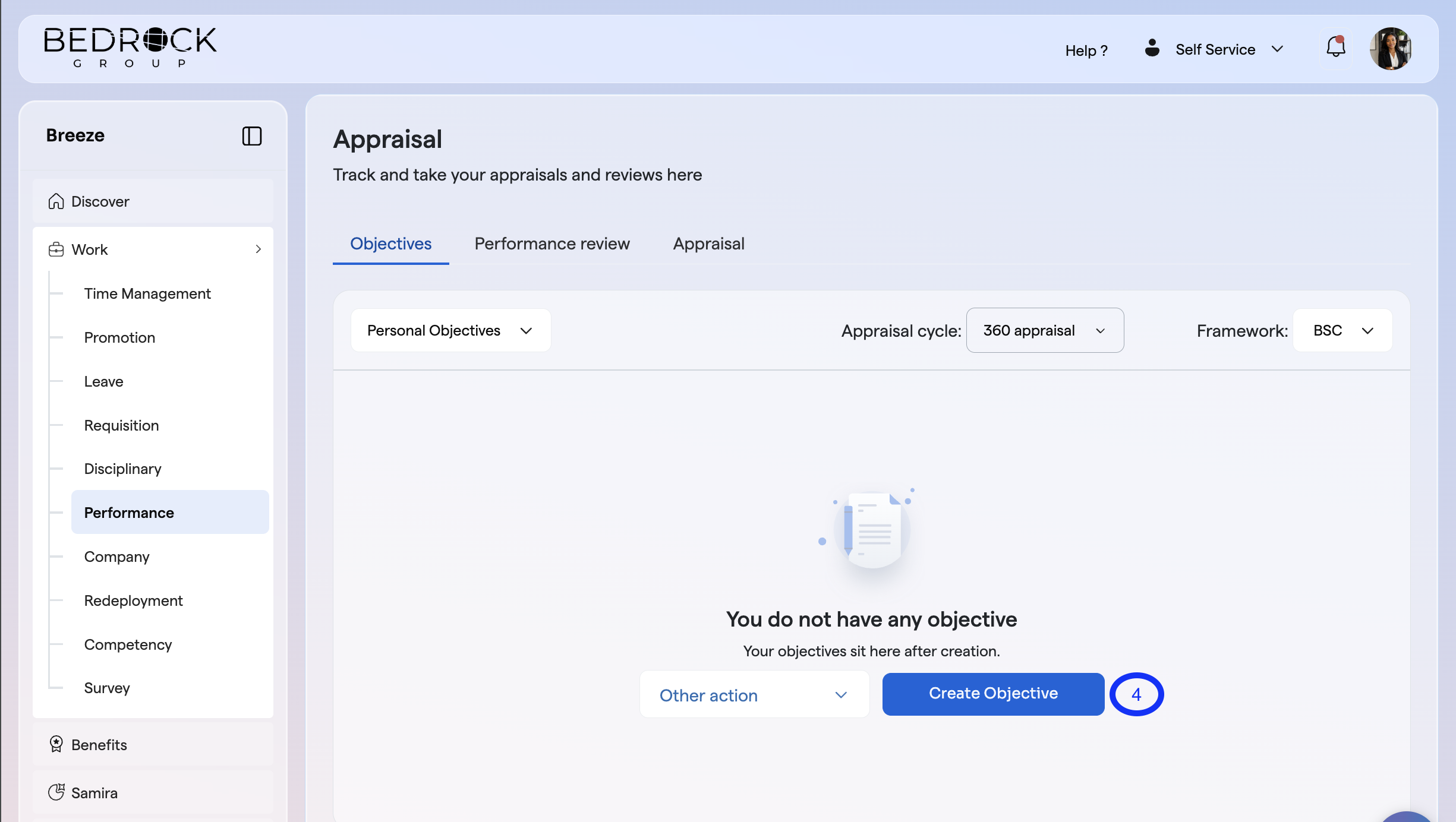Open Promotion in sidebar
Viewport: 1456px width, 822px height.
tap(119, 337)
